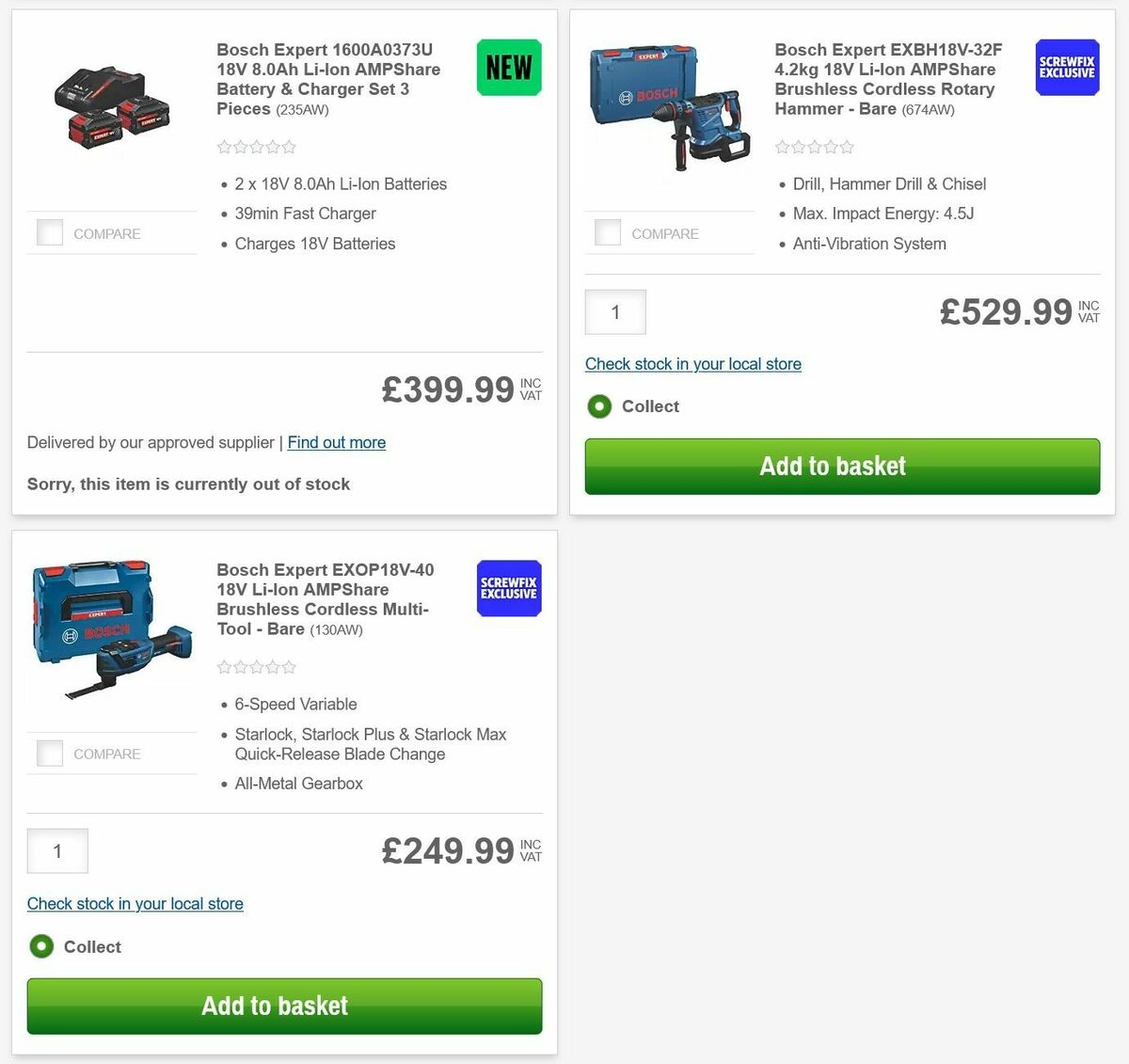This screenshot has height=1064, width=1129.
Task: Enable Compare for the battery charger set
Action: [x=49, y=232]
